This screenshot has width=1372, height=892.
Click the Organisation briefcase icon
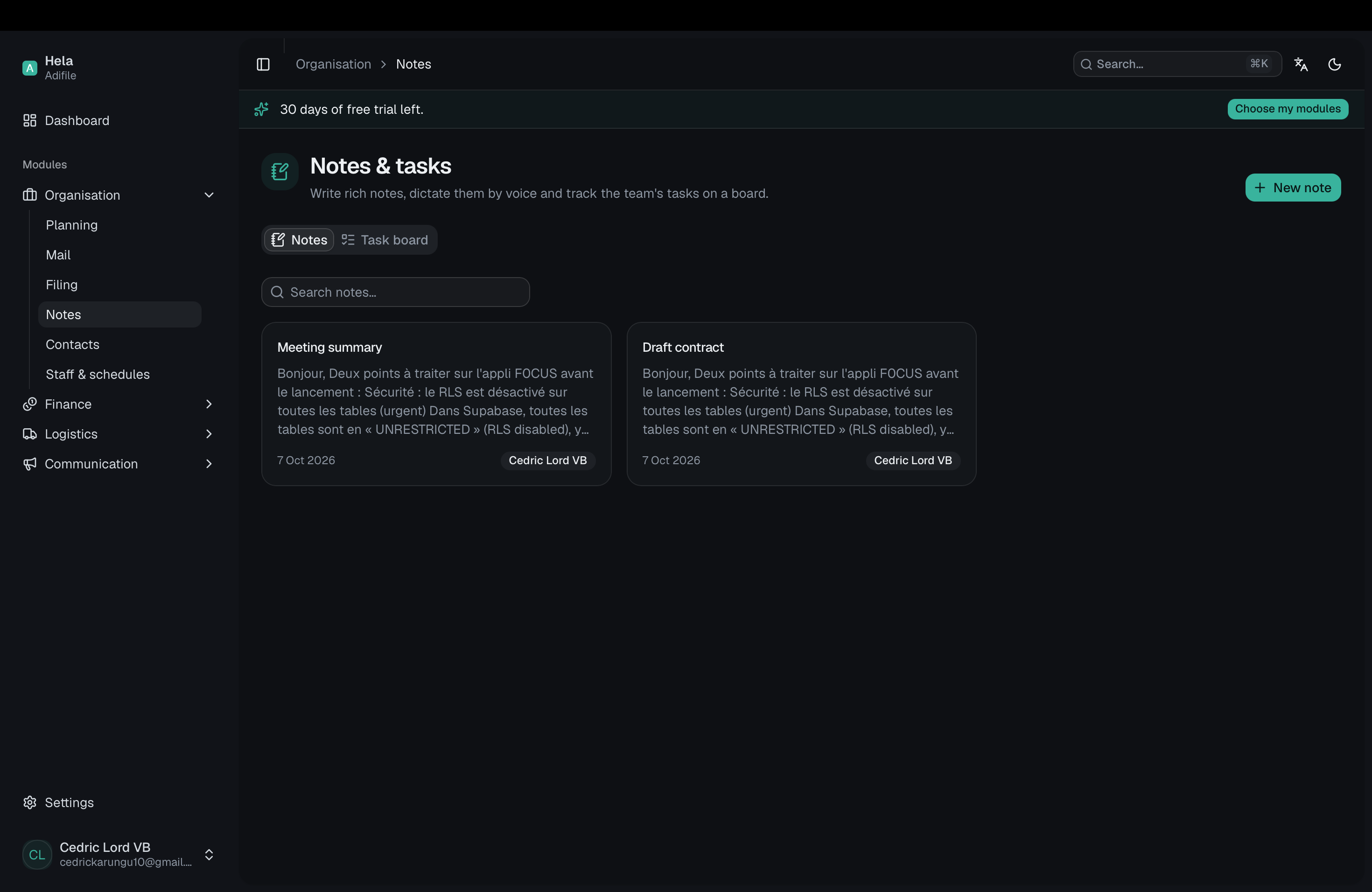(29, 195)
